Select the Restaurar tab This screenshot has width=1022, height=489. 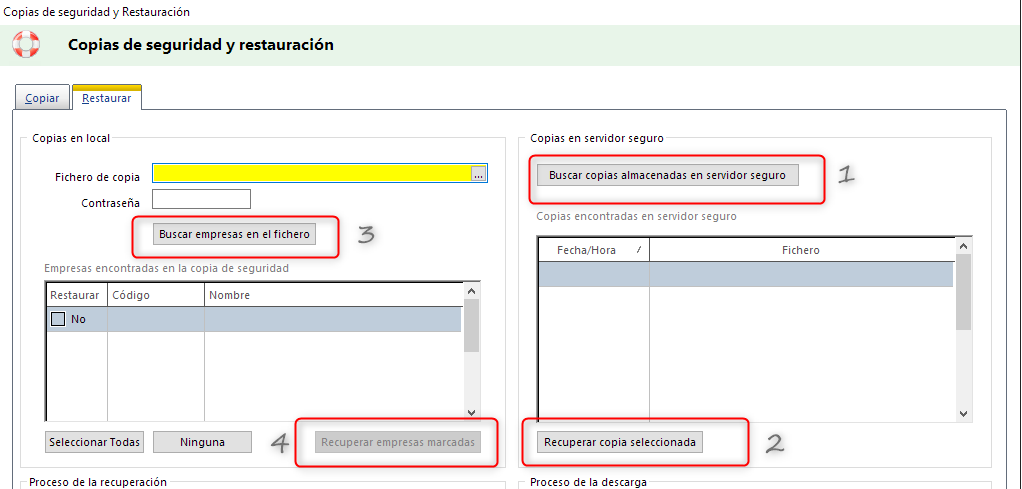[107, 98]
